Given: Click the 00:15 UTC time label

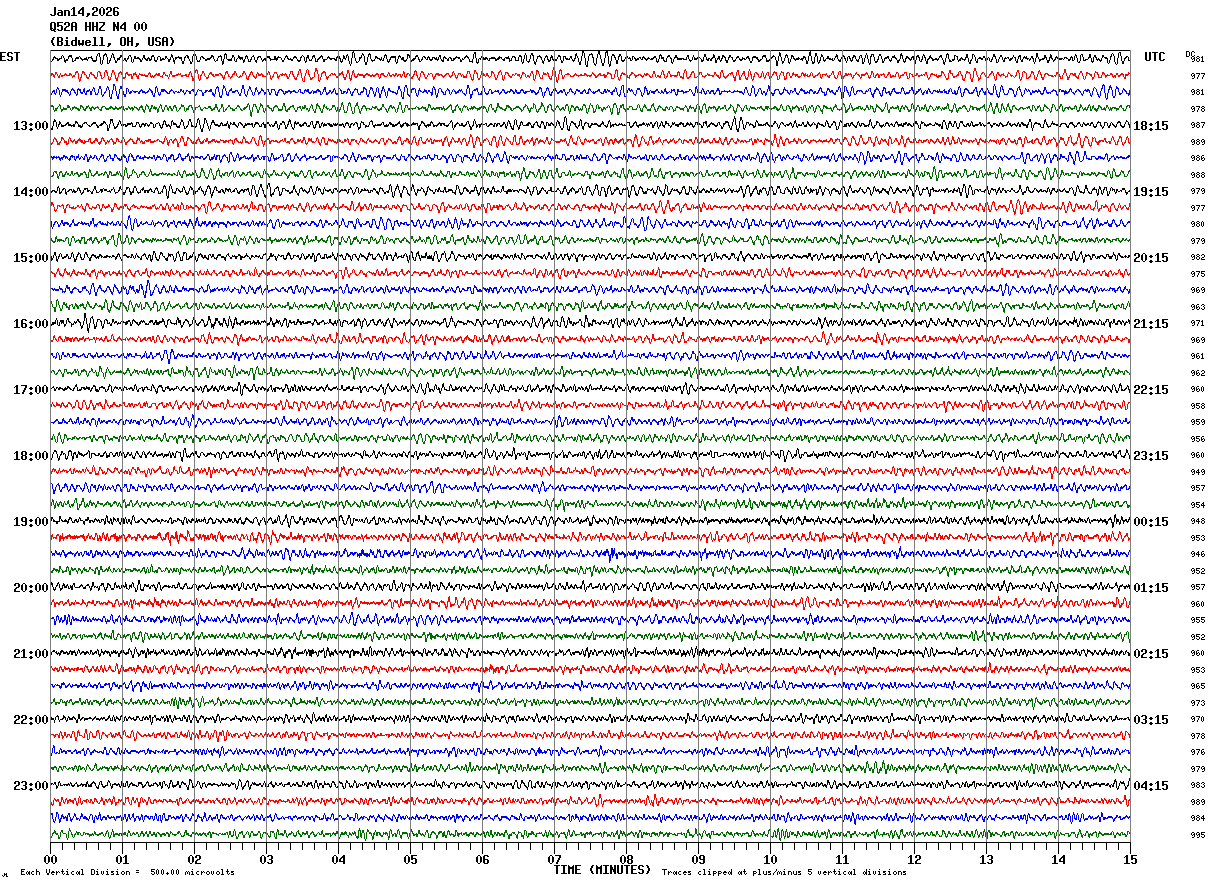Looking at the screenshot, I should tap(1151, 522).
